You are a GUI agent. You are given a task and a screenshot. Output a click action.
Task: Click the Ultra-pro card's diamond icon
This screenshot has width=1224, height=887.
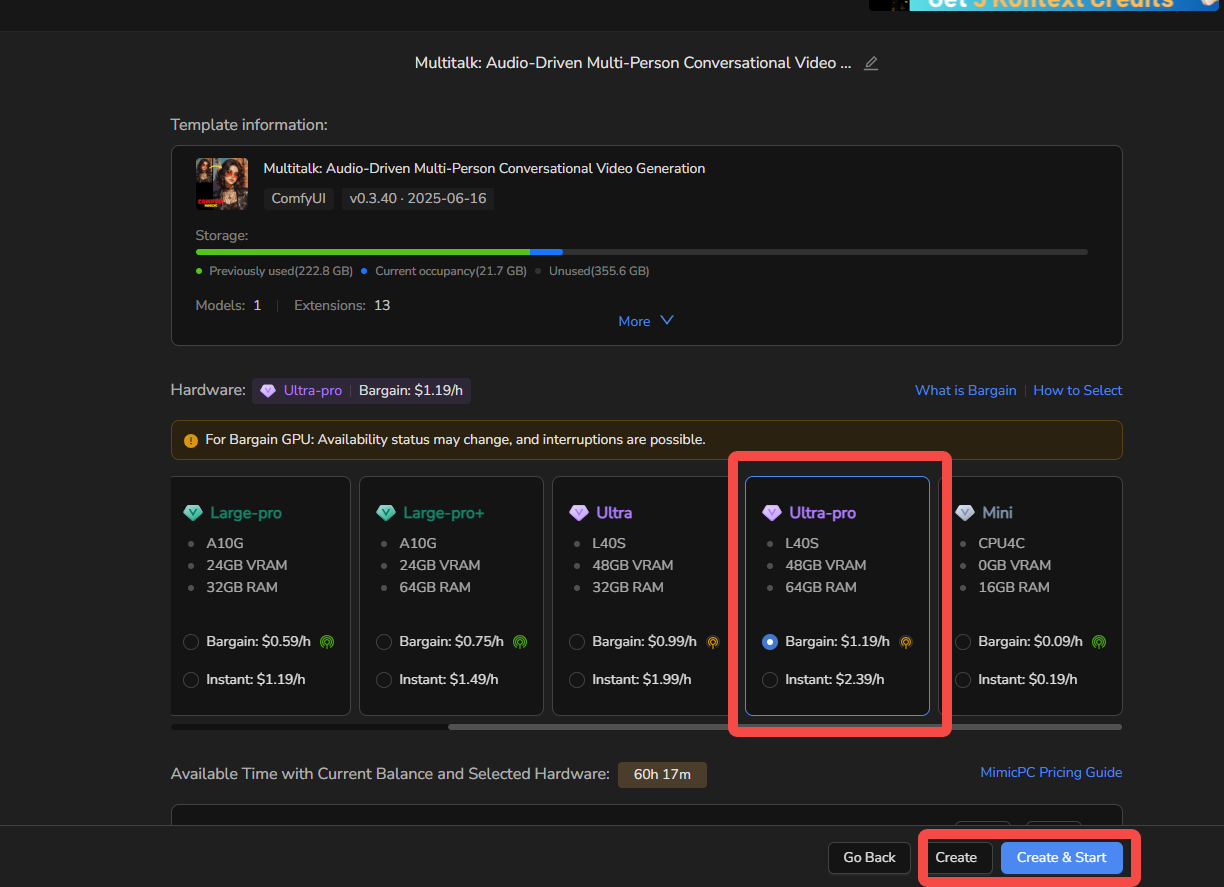click(772, 513)
